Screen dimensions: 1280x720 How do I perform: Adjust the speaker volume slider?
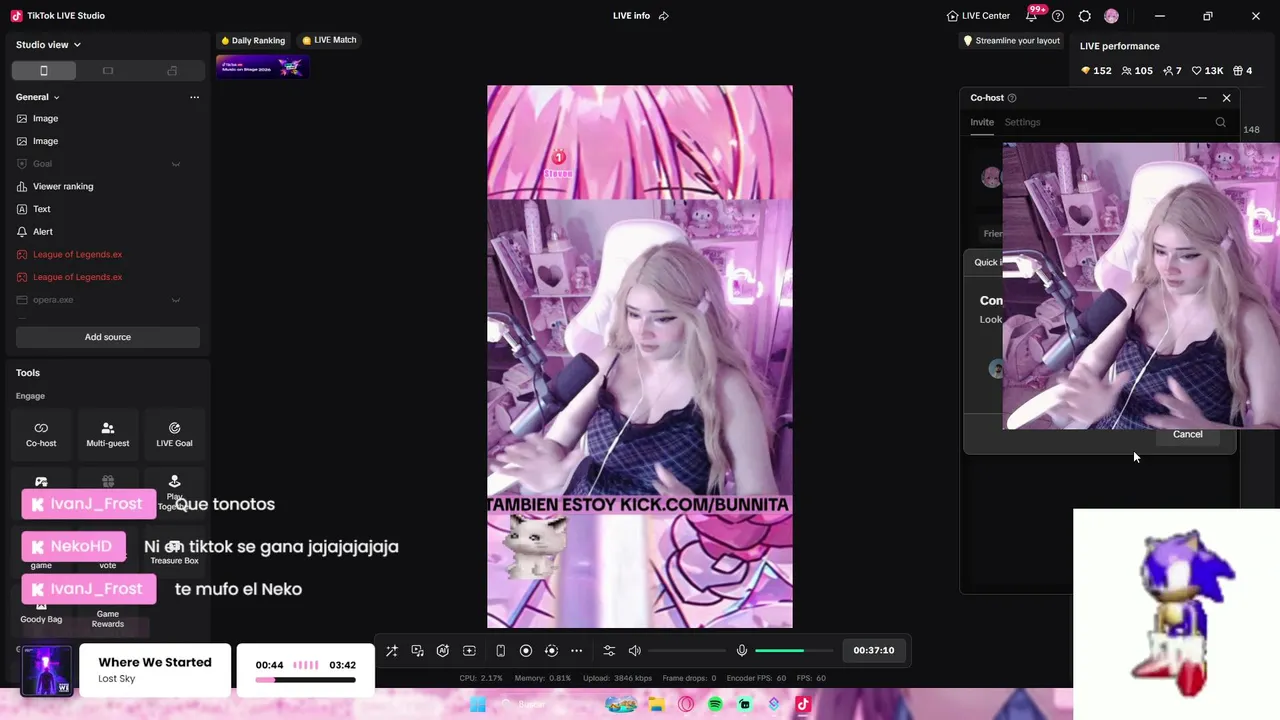coord(685,651)
